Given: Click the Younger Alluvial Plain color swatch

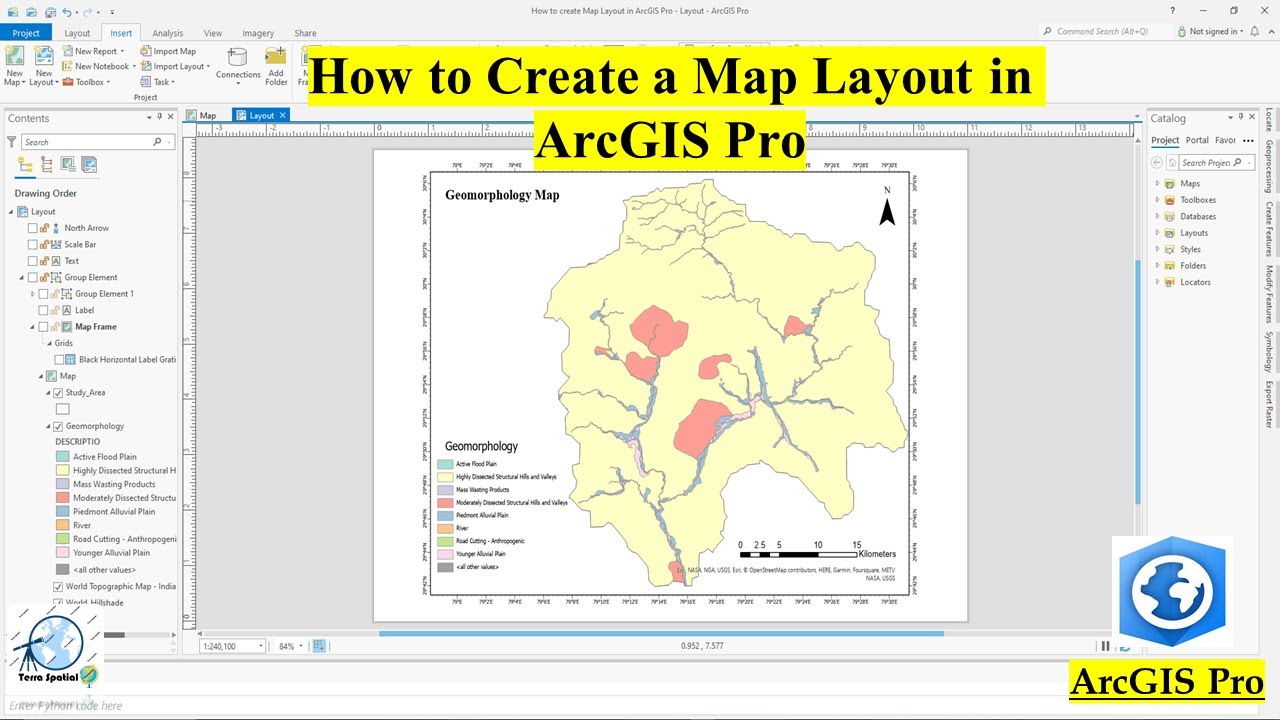Looking at the screenshot, I should (62, 552).
